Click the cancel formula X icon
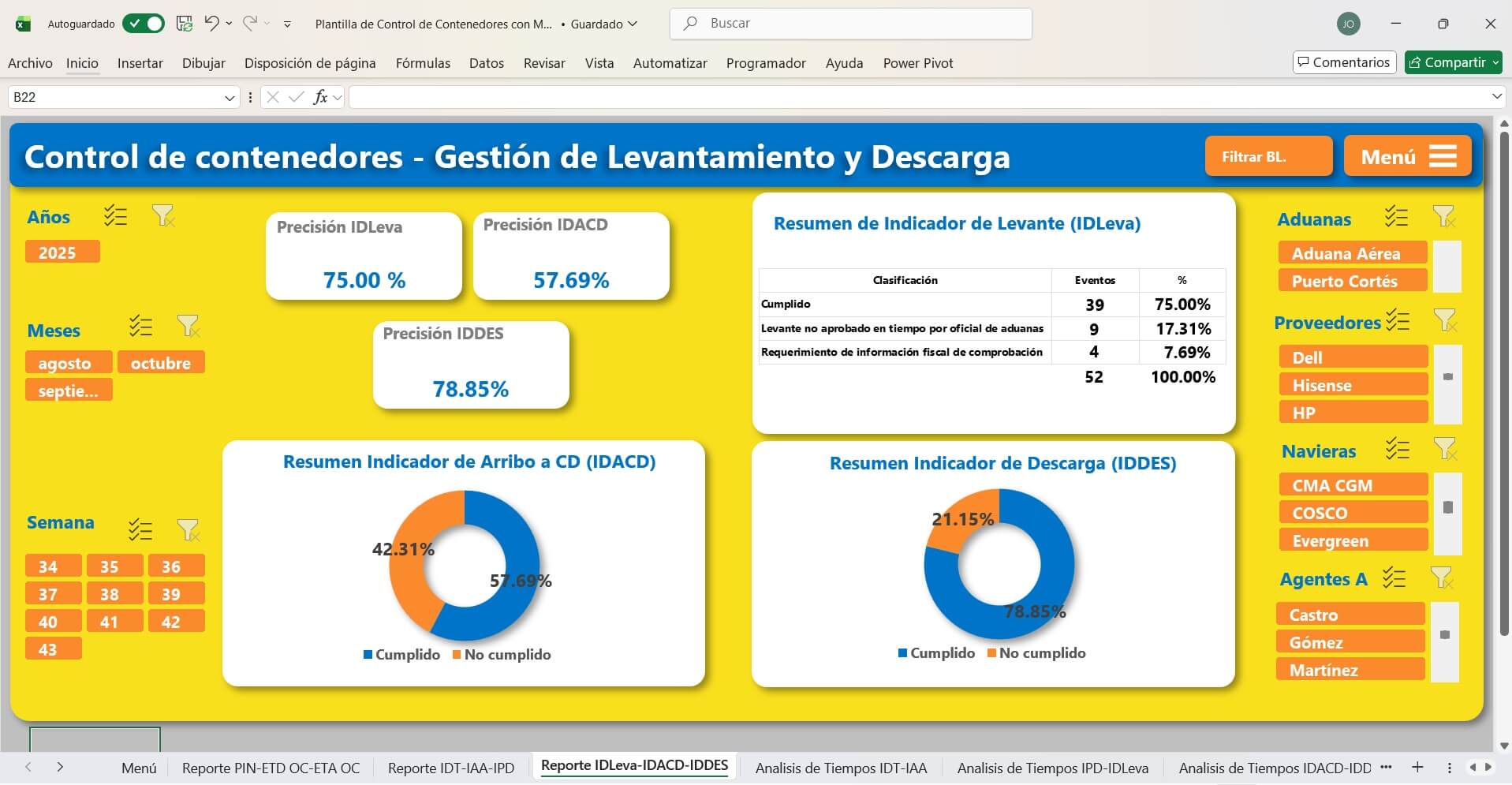Viewport: 1512px width, 785px height. point(273,97)
